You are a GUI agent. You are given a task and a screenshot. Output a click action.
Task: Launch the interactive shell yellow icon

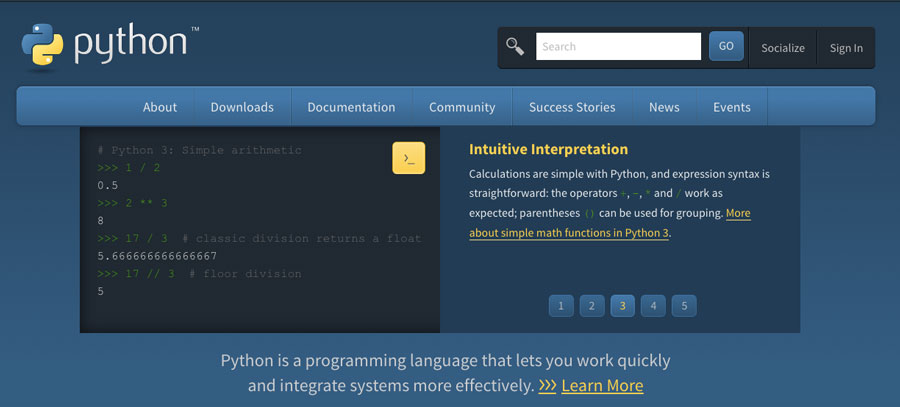pyautogui.click(x=409, y=158)
